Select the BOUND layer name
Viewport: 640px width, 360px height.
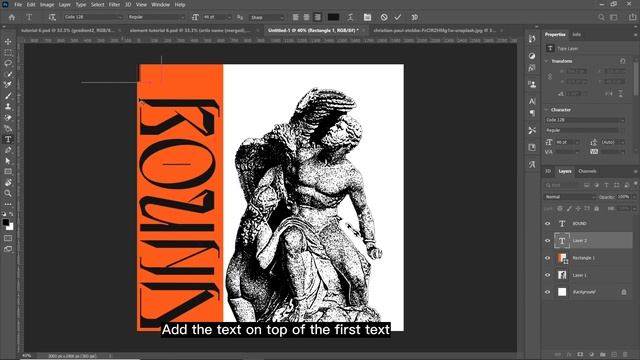[579, 224]
